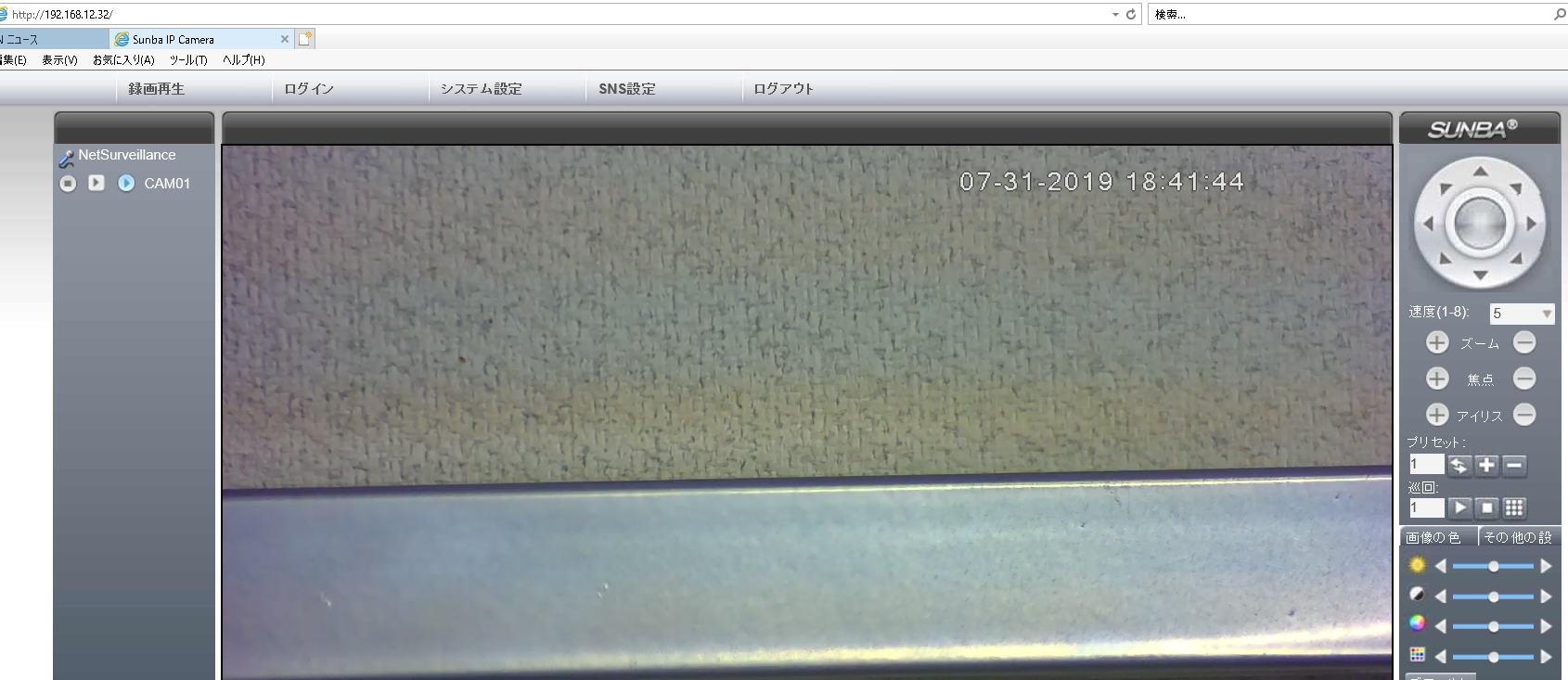Open the tour grid settings icon

(1514, 507)
